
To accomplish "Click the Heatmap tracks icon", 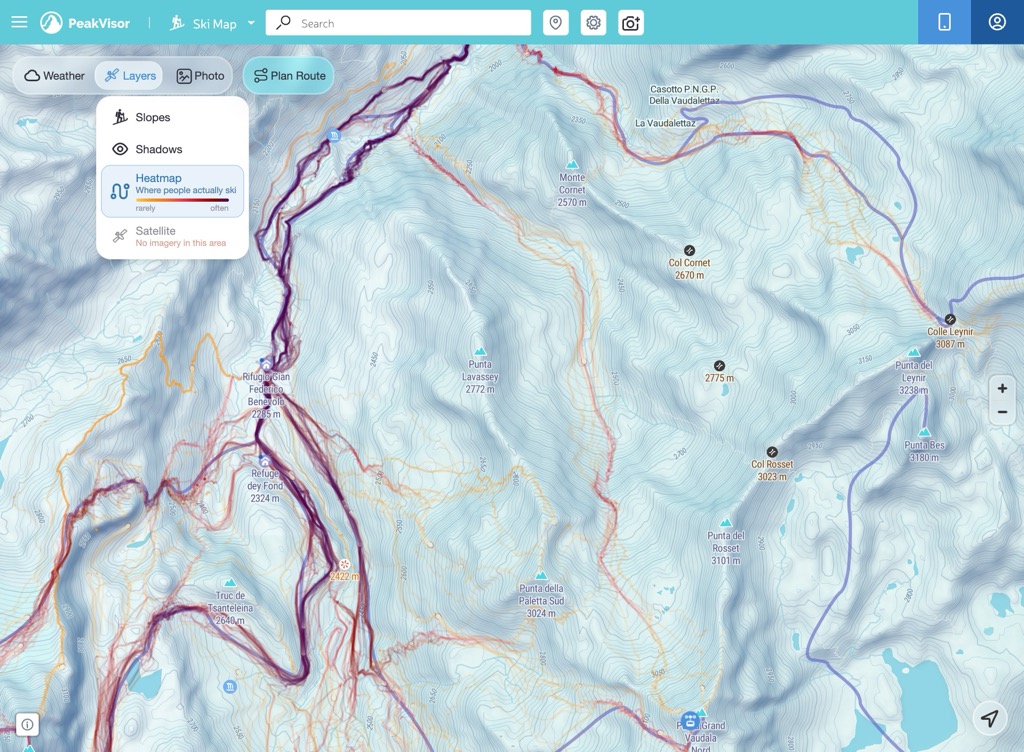I will click(x=120, y=191).
